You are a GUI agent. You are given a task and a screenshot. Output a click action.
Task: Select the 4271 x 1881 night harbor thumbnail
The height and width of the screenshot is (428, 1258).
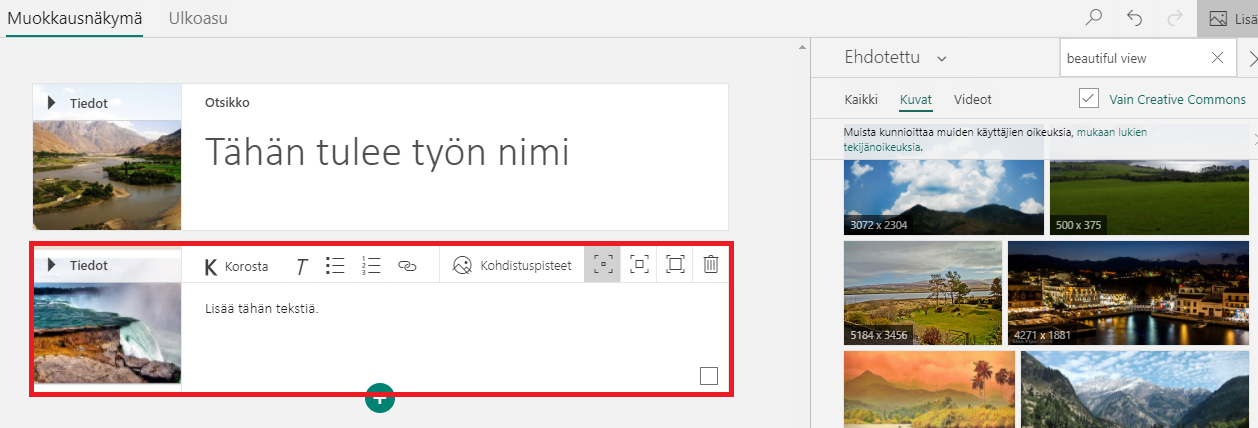[x=1129, y=293]
